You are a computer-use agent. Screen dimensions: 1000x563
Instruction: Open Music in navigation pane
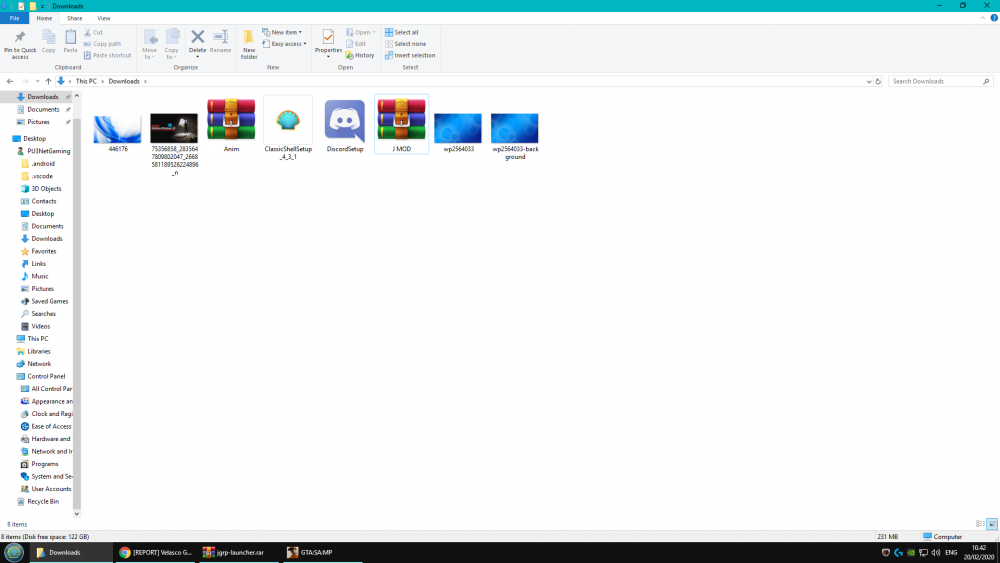coord(40,276)
